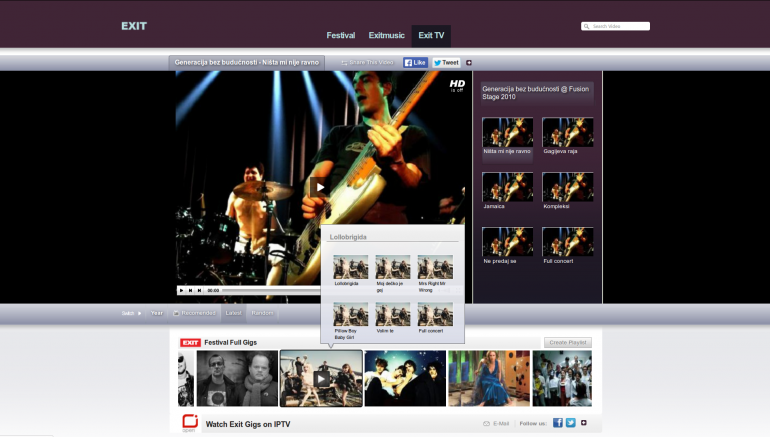This screenshot has height=437, width=770.
Task: Click the video title tab 'Generacija bez budućnosti'
Action: [x=247, y=62]
